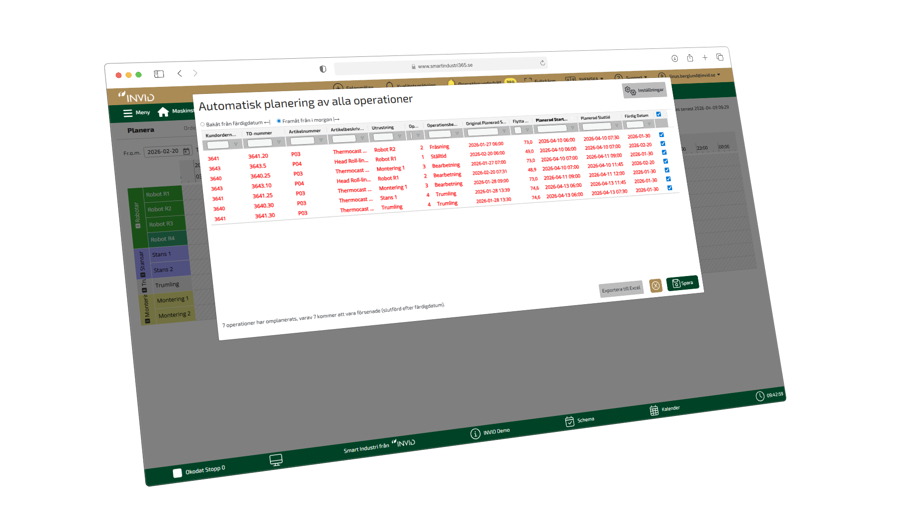Click the Okodat Stopp 0 indicator
This screenshot has height=506, width=900.
click(x=199, y=469)
